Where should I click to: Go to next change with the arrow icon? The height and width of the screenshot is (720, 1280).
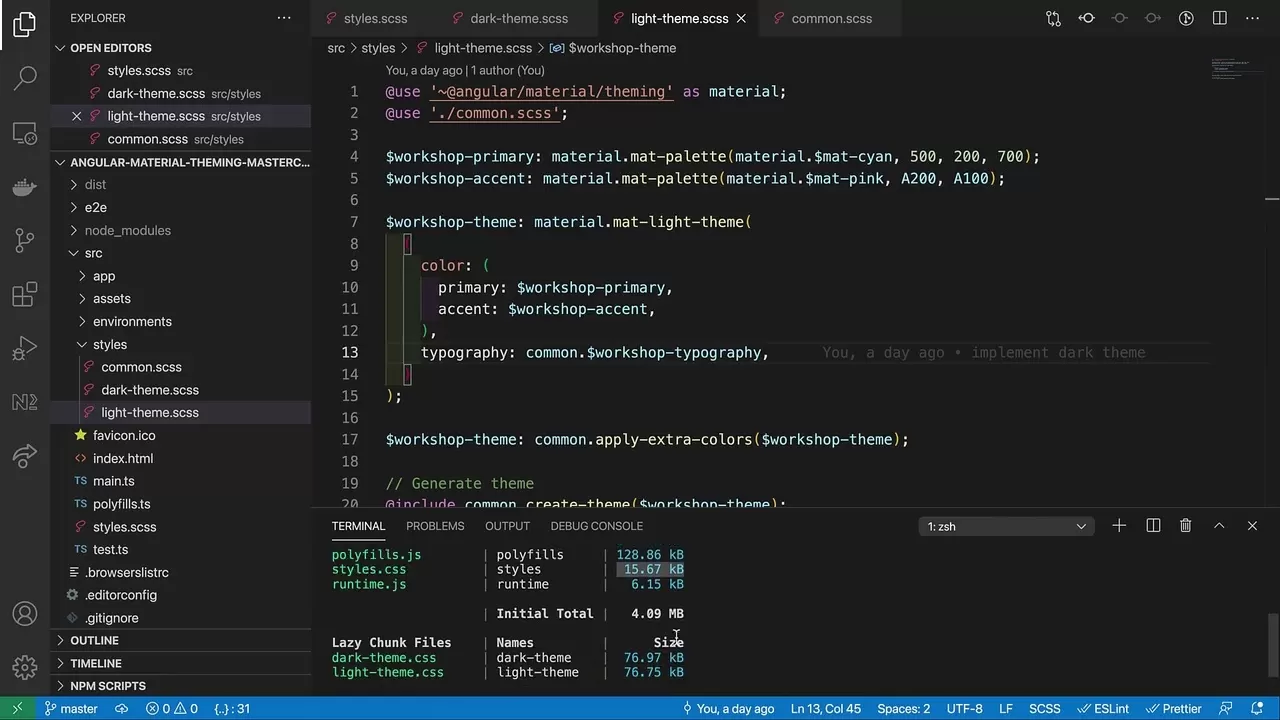coord(1153,18)
